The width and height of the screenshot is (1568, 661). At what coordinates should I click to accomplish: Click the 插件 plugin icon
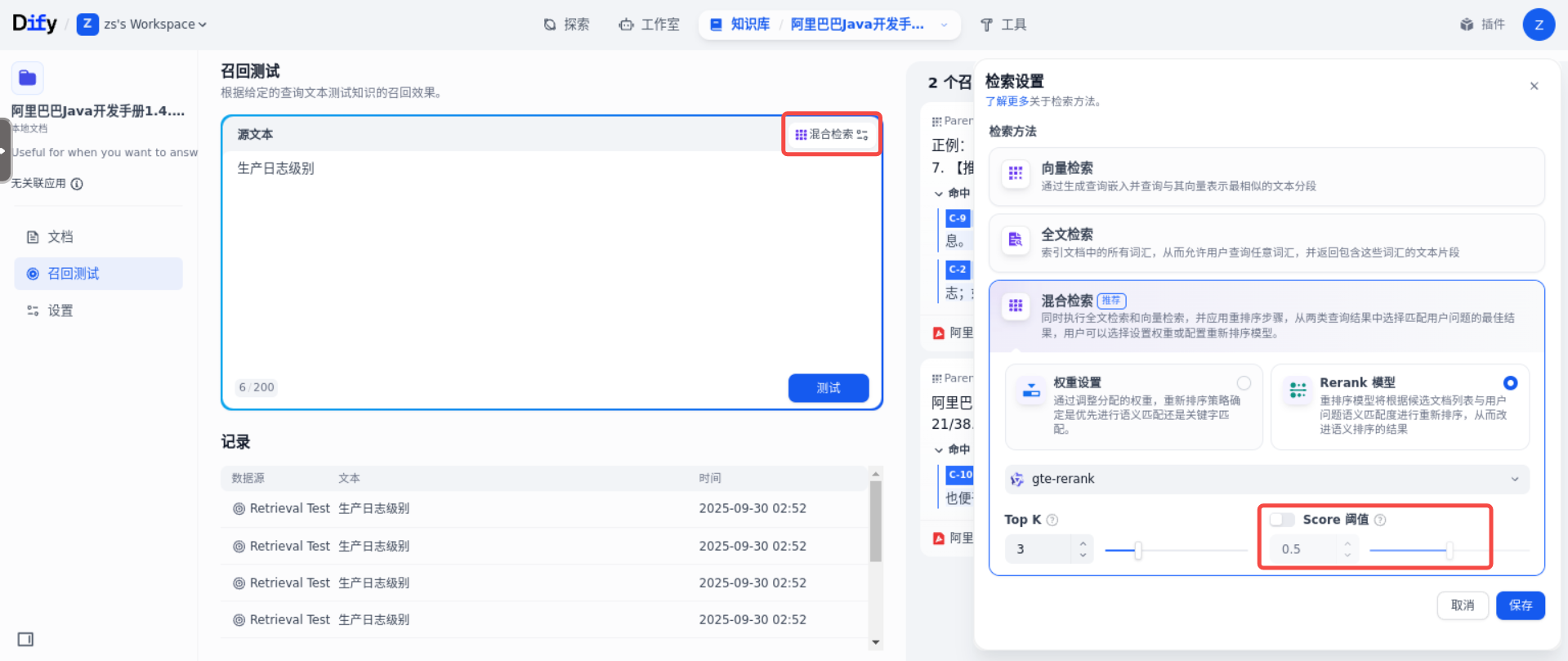(x=1467, y=25)
